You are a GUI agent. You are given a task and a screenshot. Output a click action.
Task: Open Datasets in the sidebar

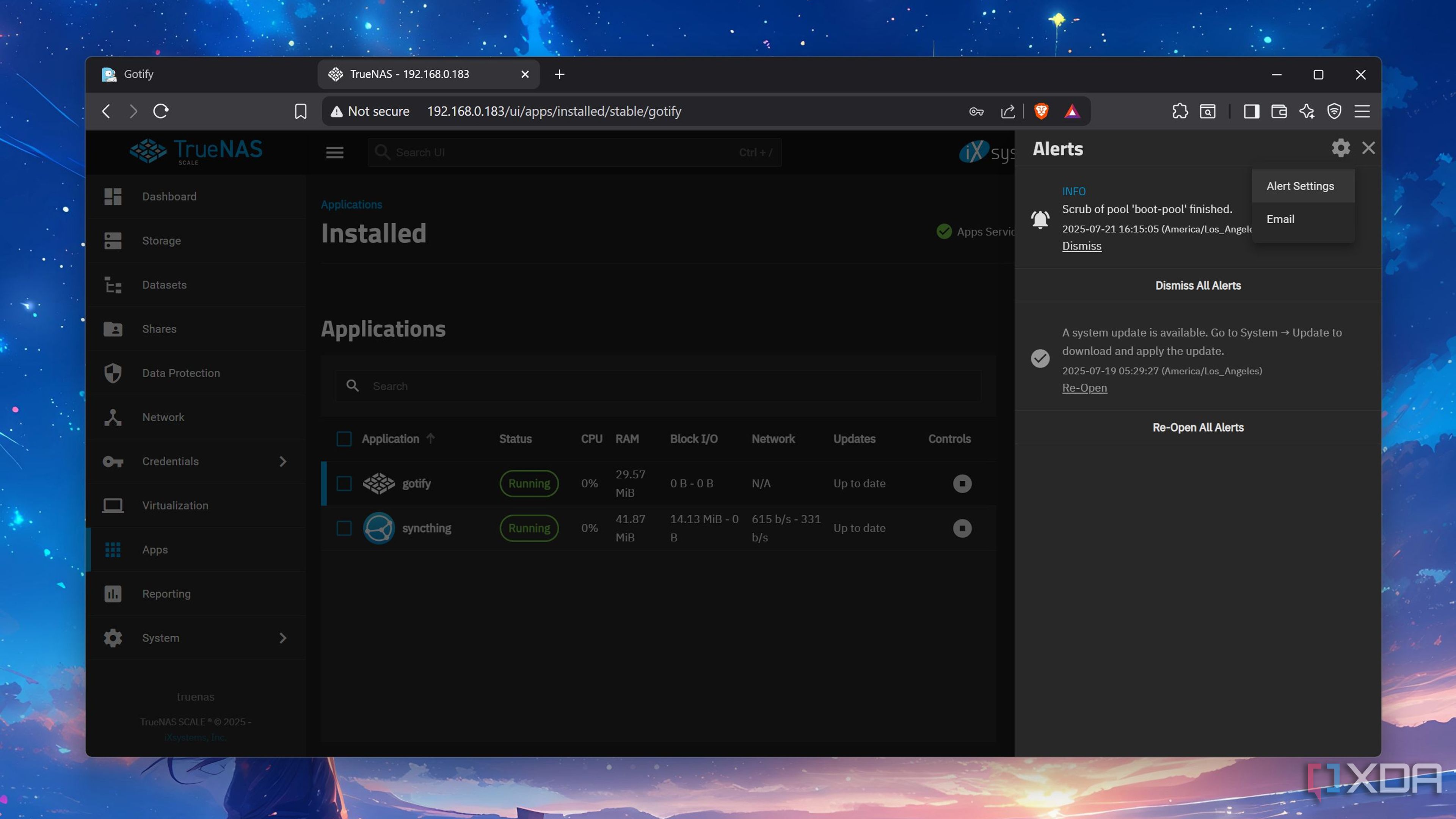pos(196,285)
